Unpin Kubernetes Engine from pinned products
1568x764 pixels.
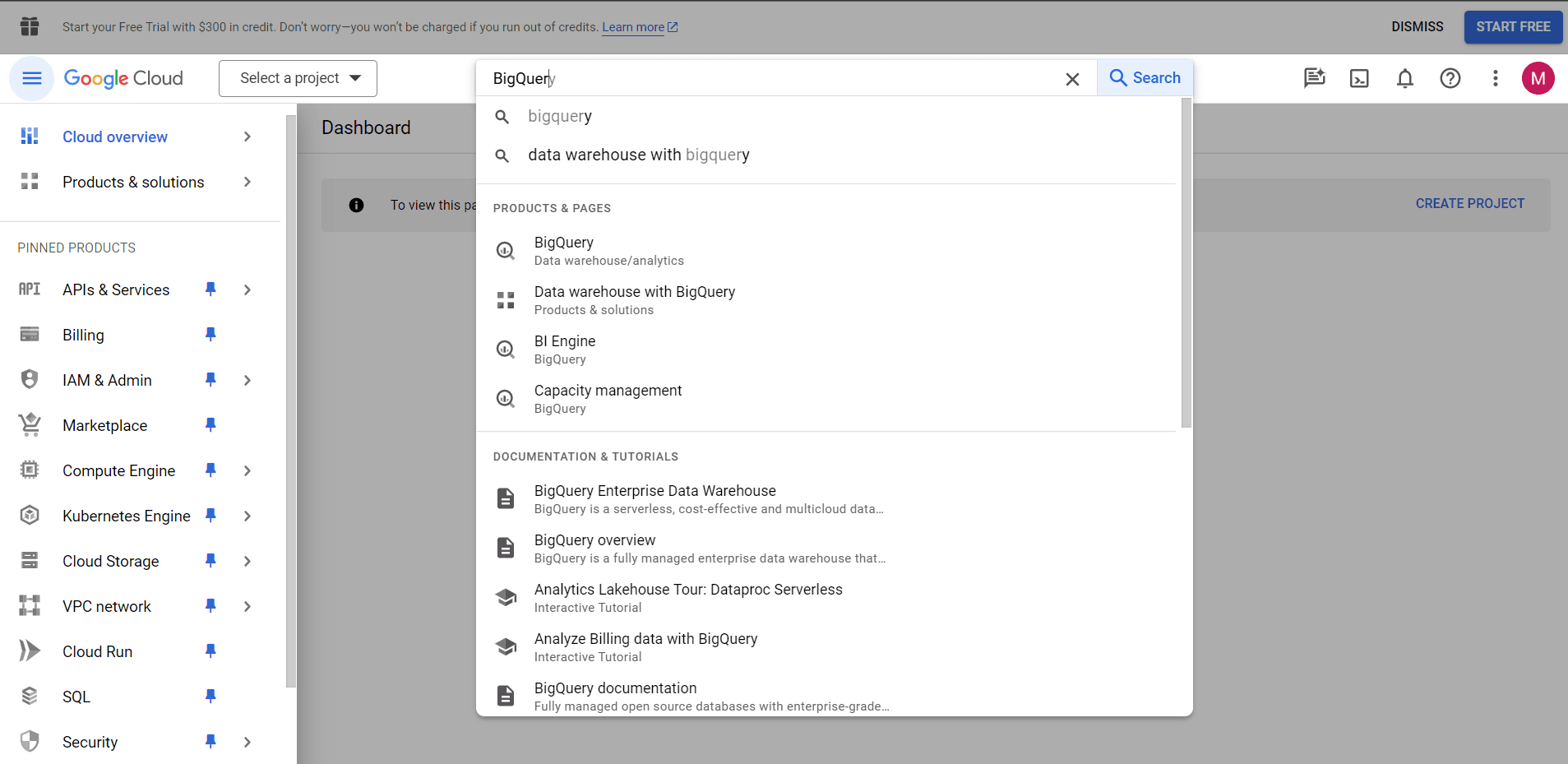point(210,516)
